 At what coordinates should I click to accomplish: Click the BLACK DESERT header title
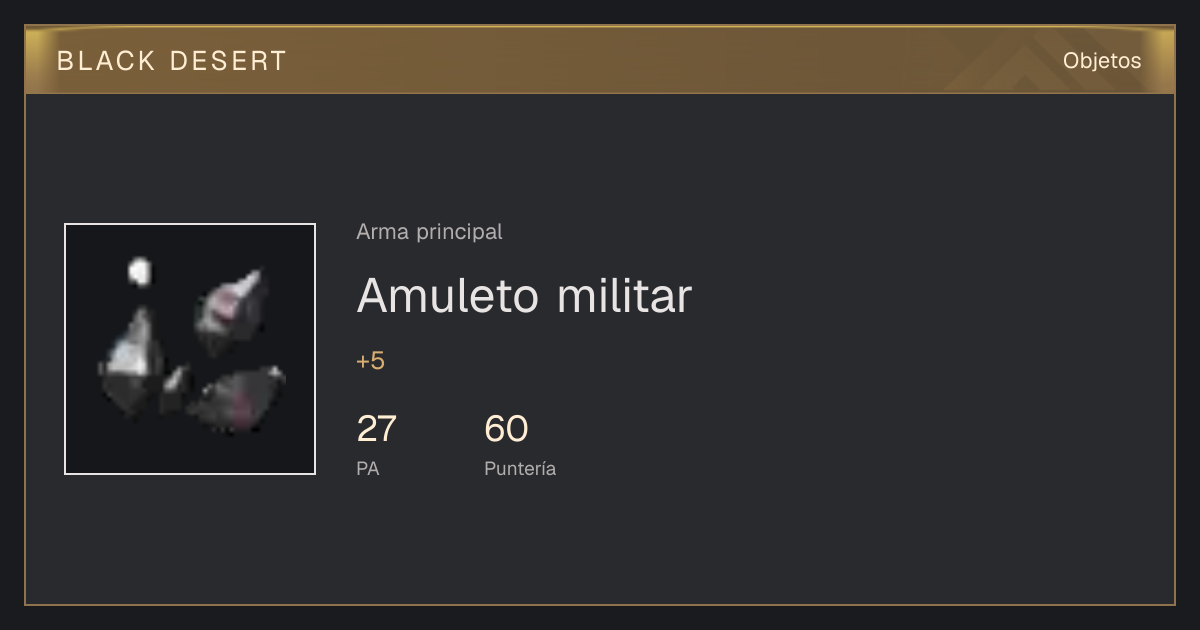171,61
